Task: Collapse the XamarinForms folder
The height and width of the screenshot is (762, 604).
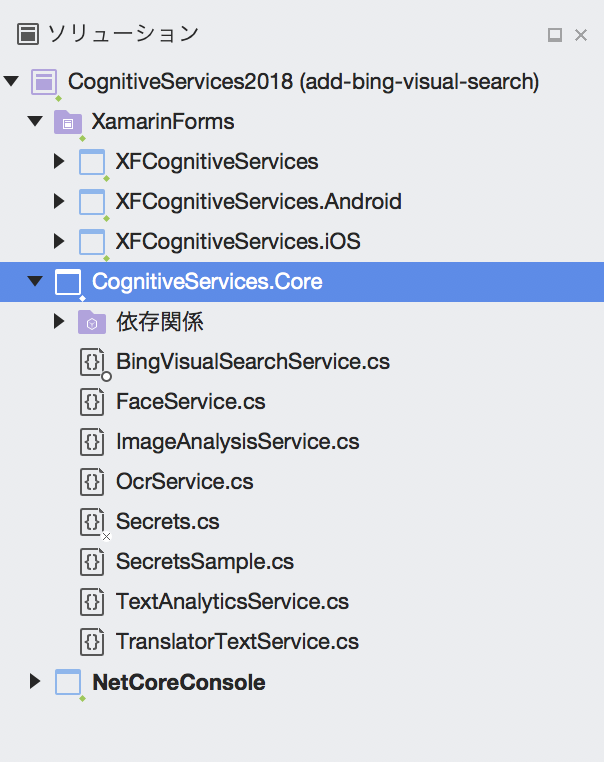Action: click(35, 121)
